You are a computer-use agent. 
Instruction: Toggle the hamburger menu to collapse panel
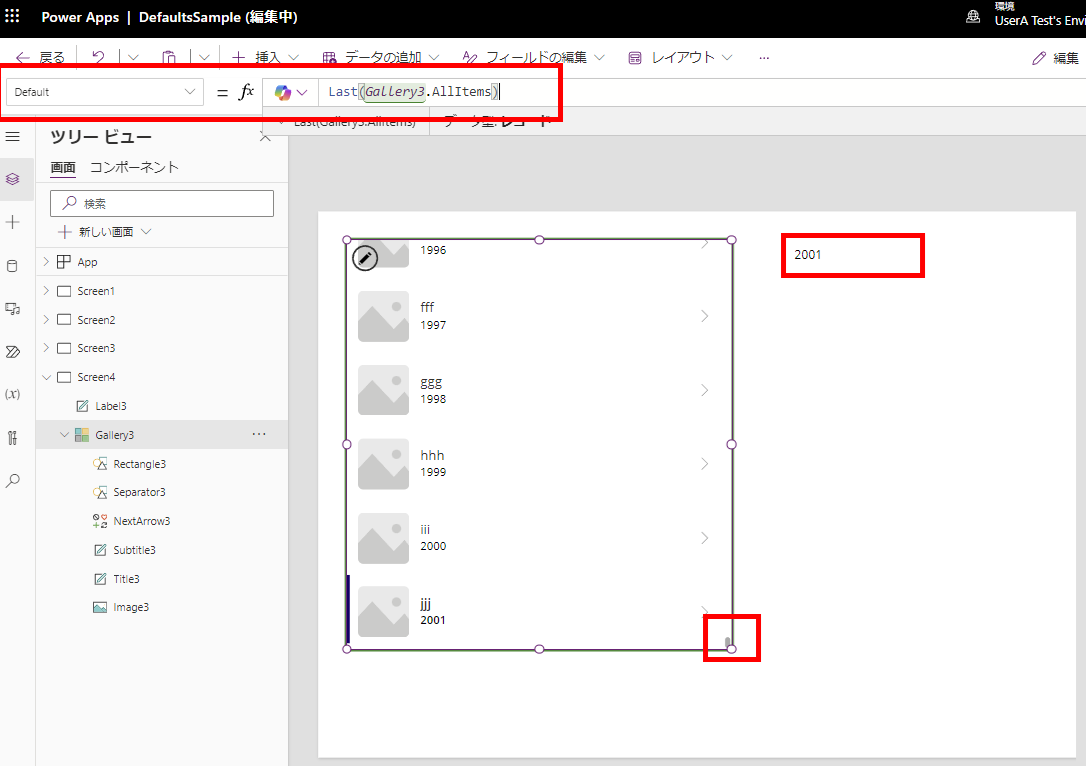(13, 136)
